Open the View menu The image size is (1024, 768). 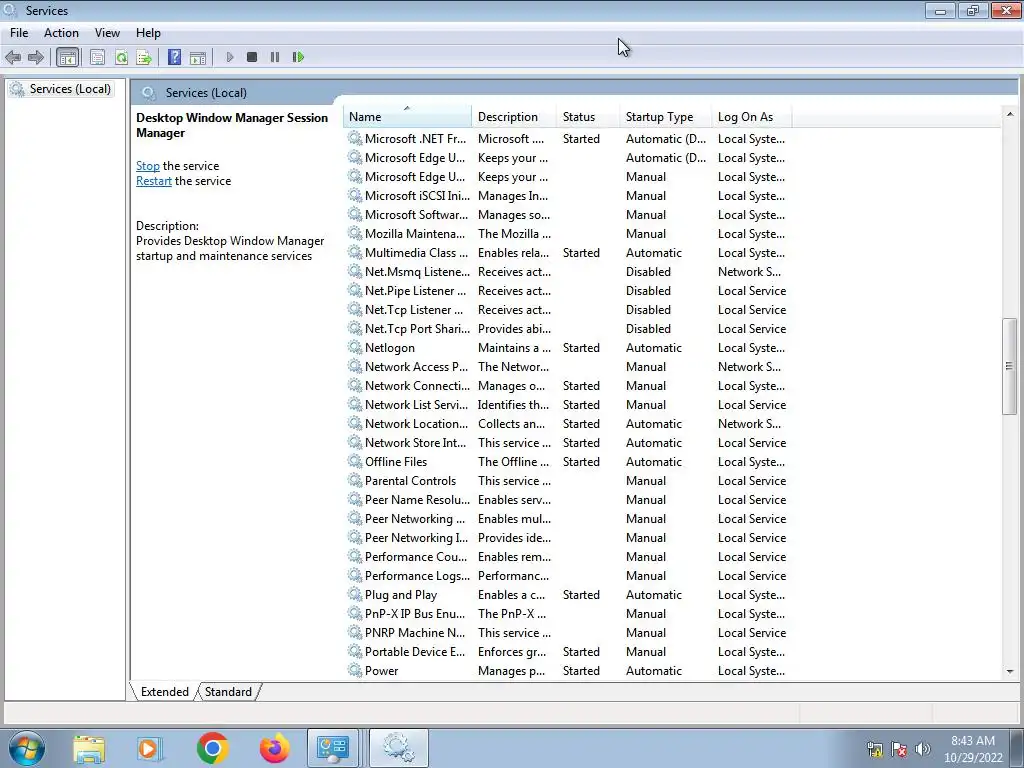point(107,33)
